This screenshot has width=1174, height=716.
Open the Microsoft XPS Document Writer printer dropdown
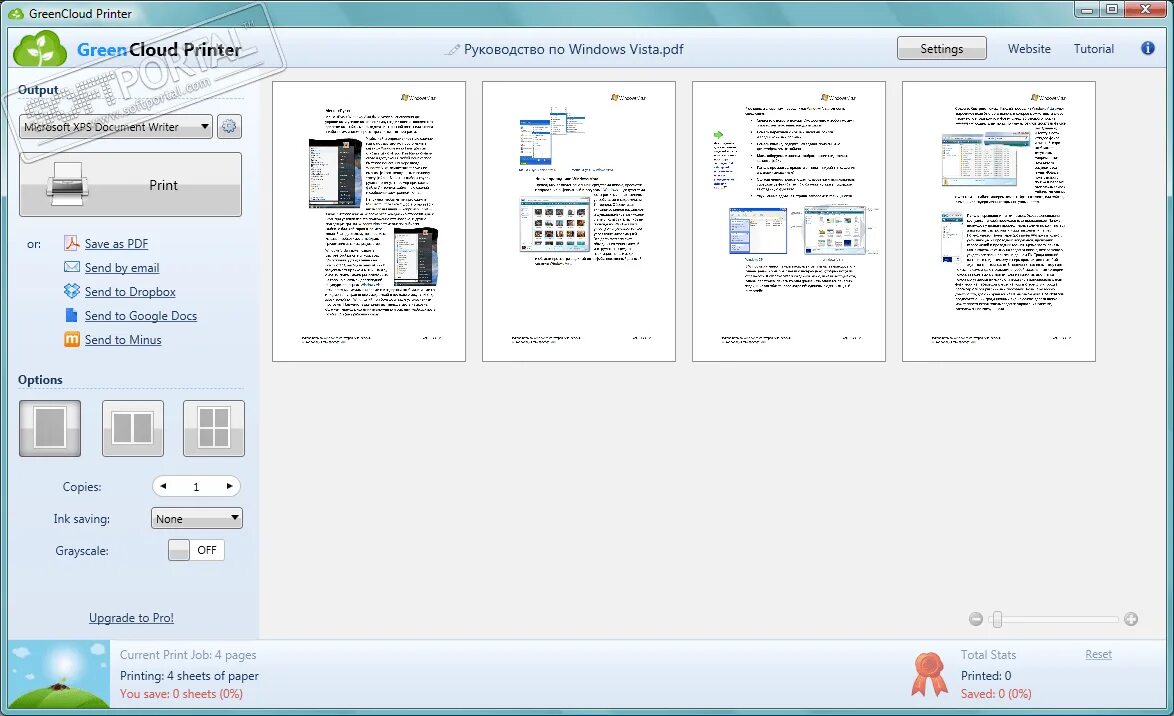click(116, 127)
